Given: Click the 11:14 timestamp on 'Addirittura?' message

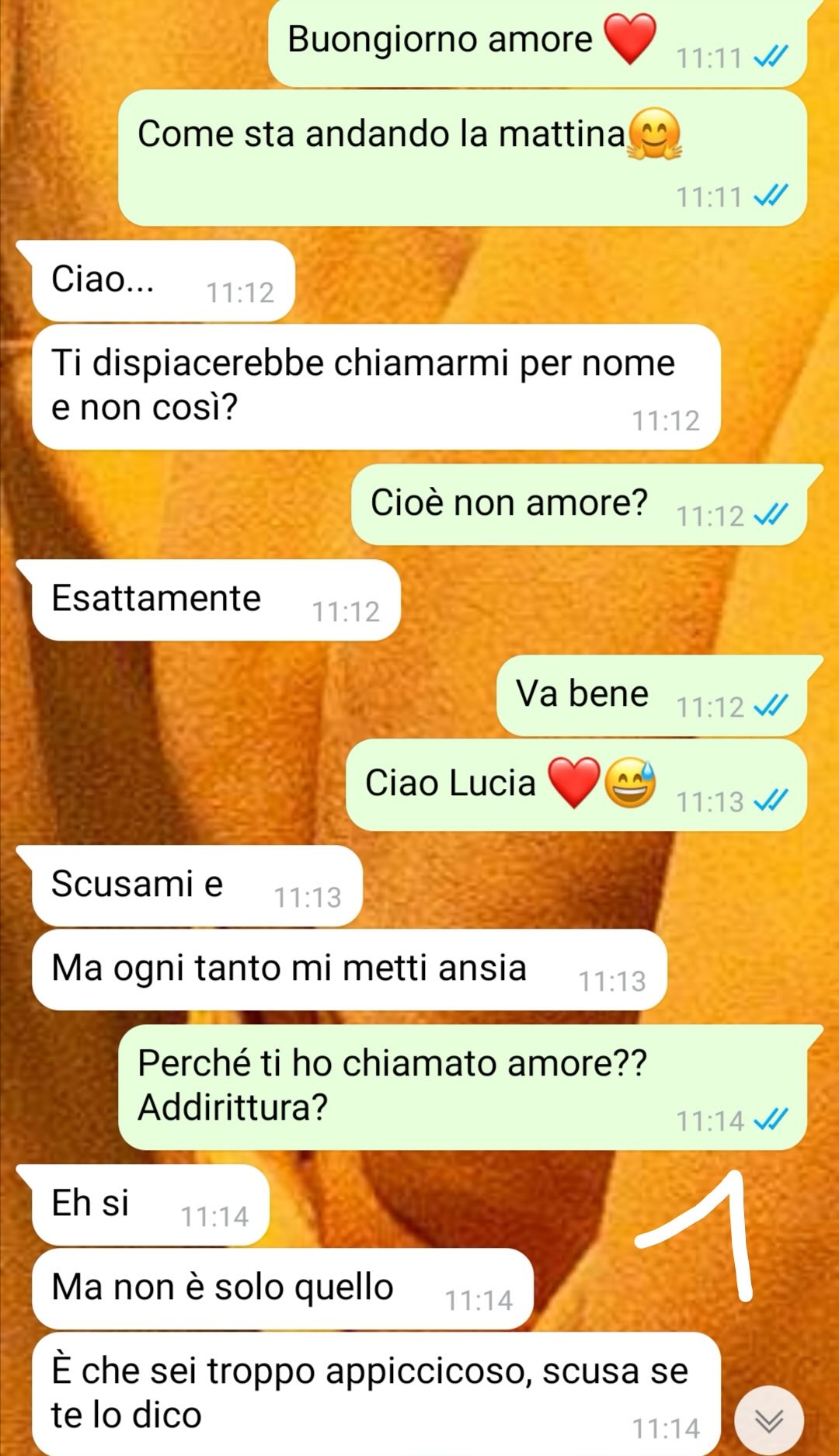Looking at the screenshot, I should pyautogui.click(x=710, y=1121).
